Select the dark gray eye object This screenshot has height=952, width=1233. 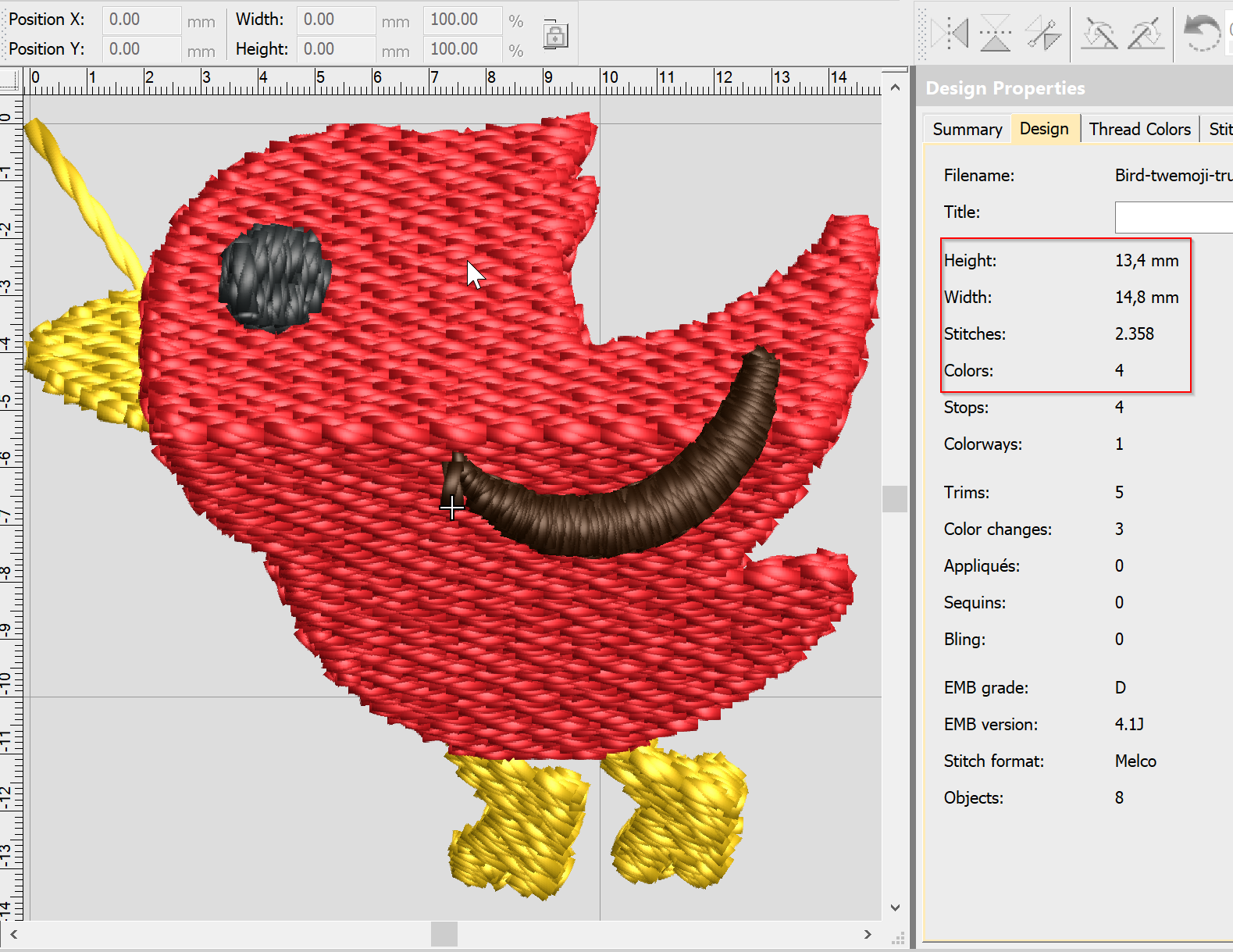[x=274, y=279]
